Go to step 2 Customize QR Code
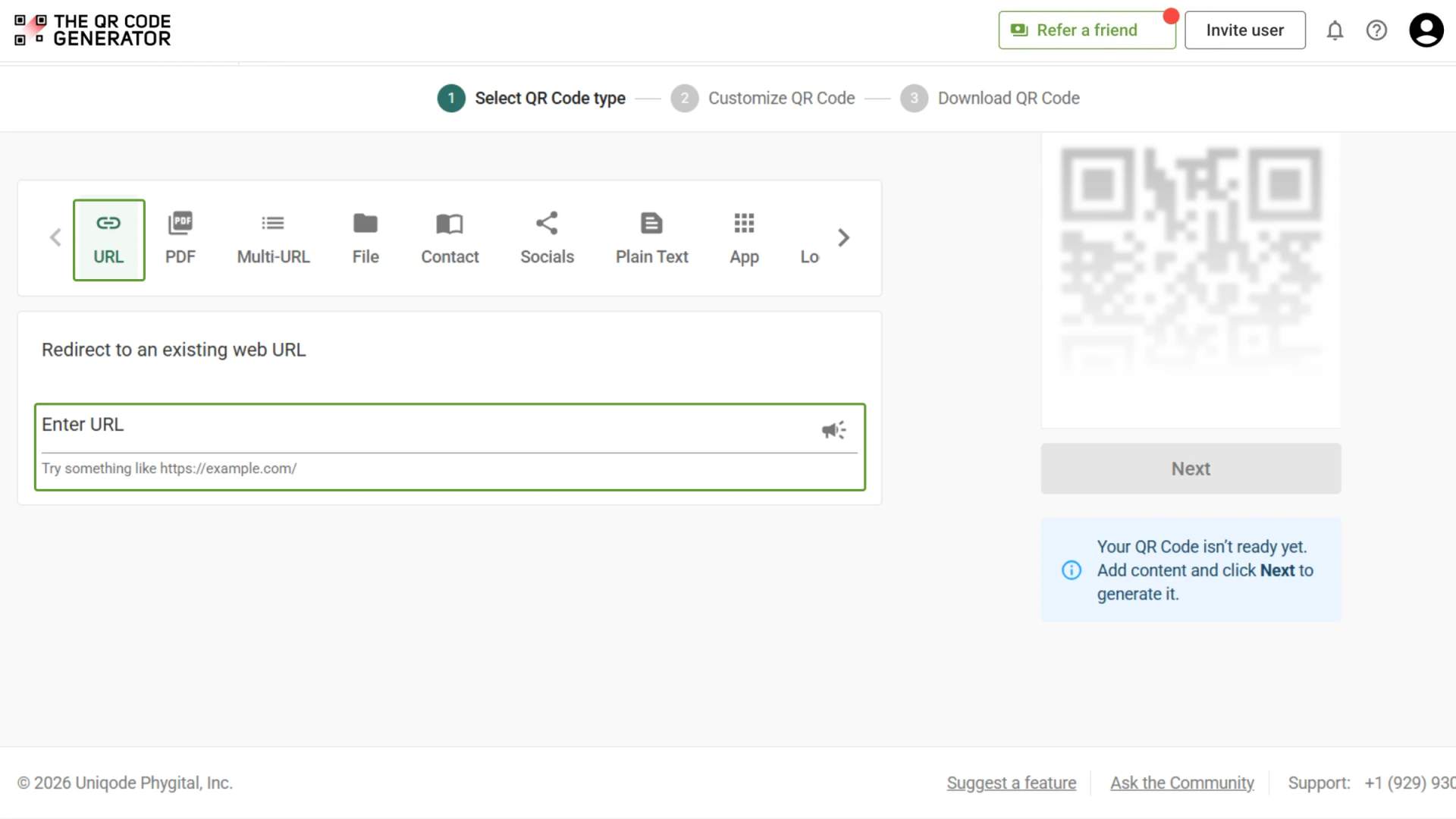Screen dimensions: 1456x819 tap(763, 99)
